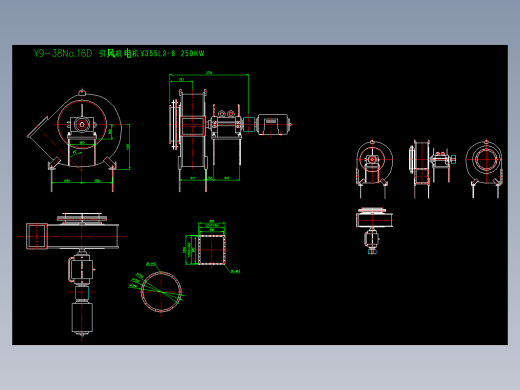Click the green title text Y9-38No.16D
Image resolution: width=520 pixels, height=390 pixels.
63,53
